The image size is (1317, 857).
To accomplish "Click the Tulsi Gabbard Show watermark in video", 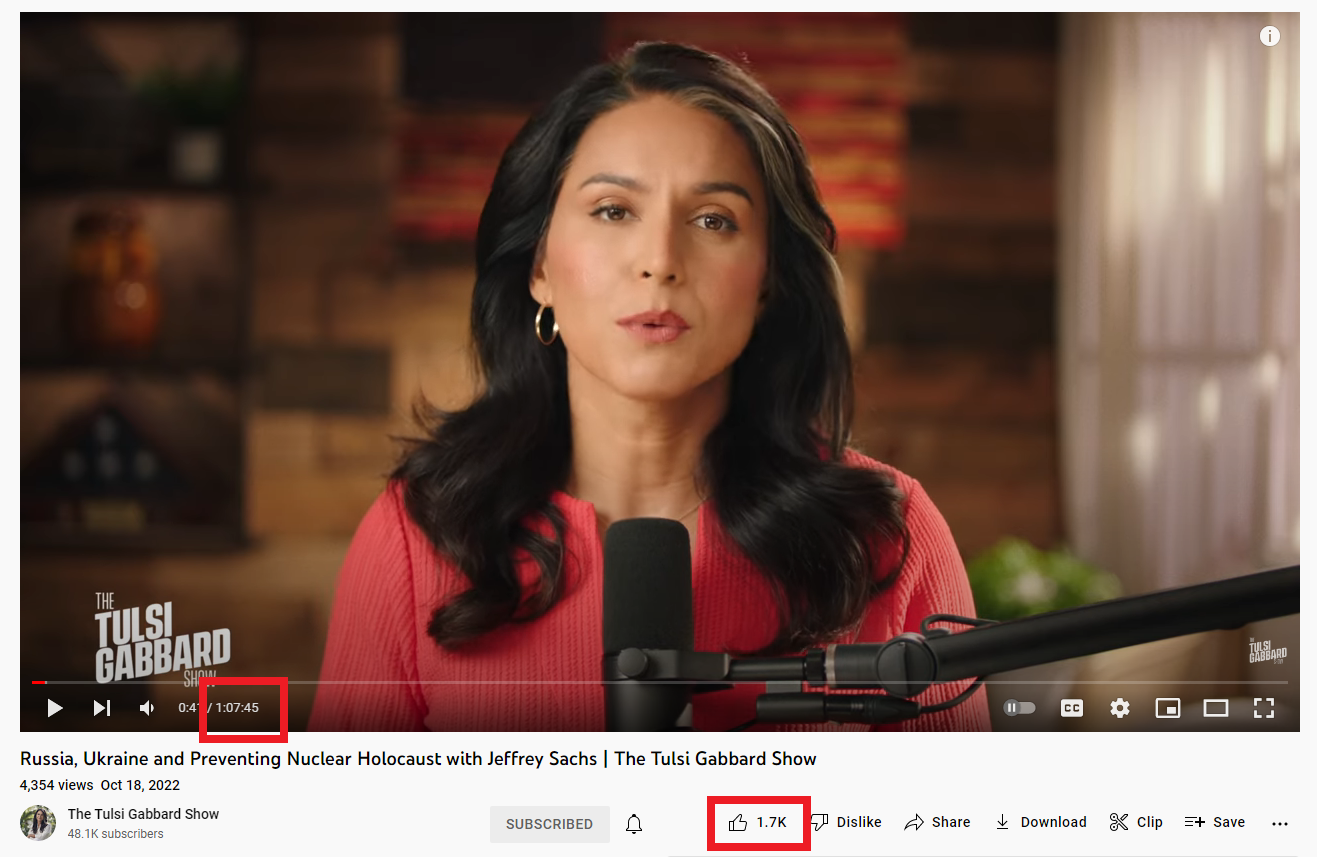I will click(1267, 650).
